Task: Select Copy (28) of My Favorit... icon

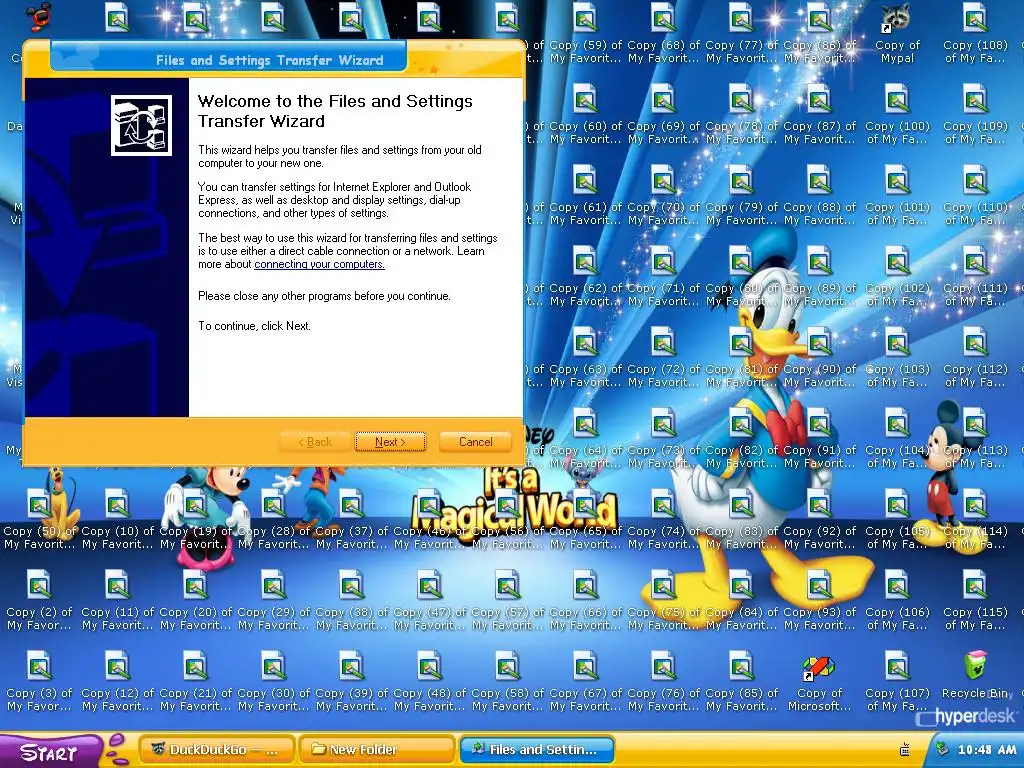Action: coord(274,503)
